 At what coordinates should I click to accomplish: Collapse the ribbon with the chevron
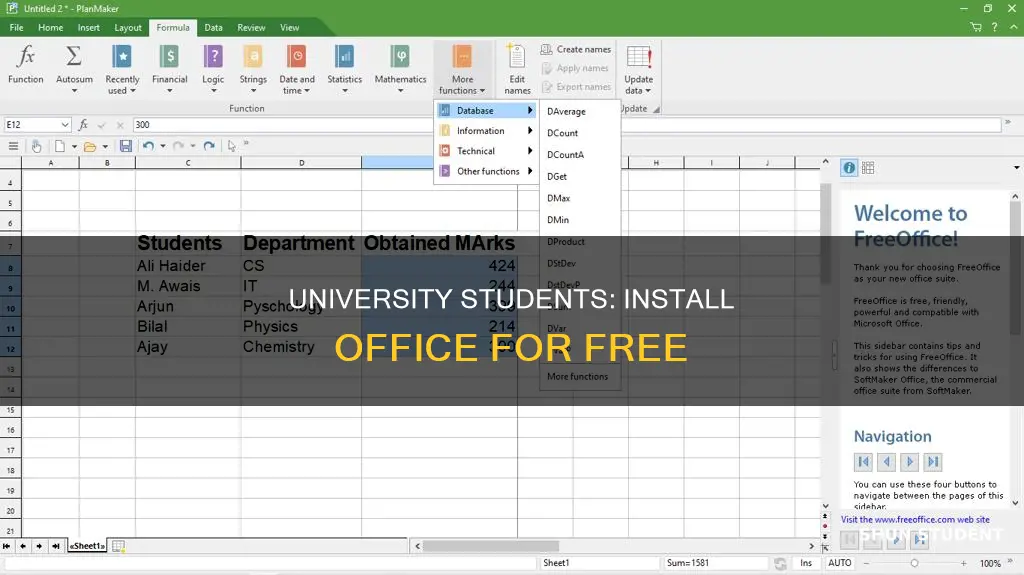(x=1014, y=27)
